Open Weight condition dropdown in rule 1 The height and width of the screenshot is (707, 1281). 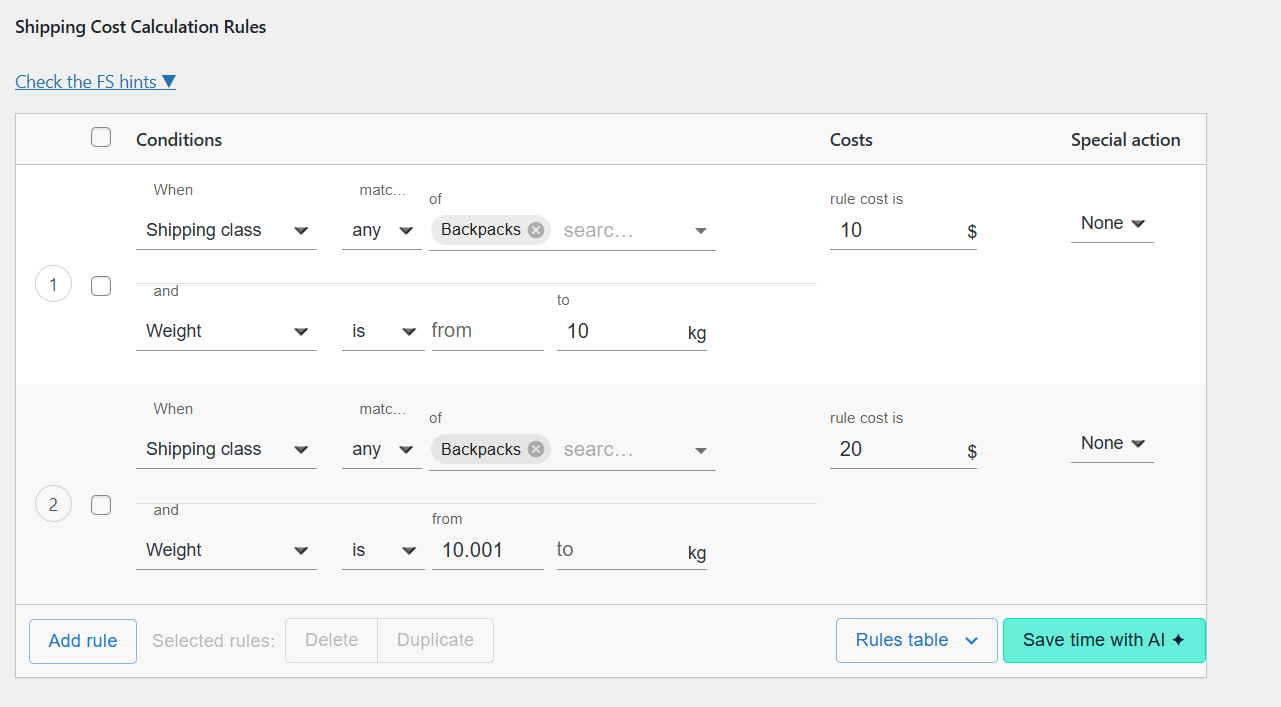pyautogui.click(x=226, y=331)
